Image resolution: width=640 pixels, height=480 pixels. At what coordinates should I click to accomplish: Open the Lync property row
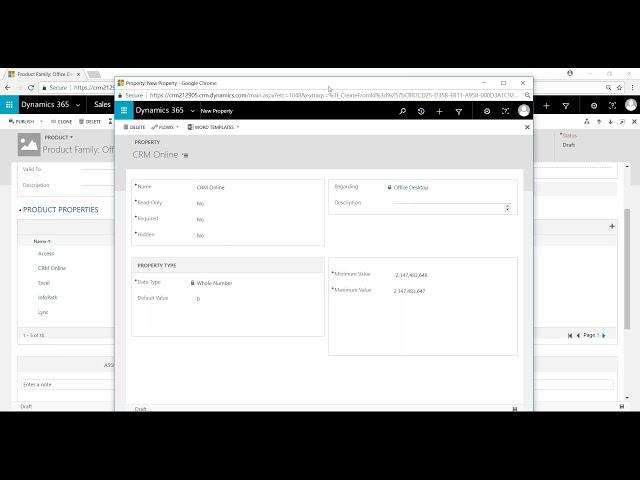tap(43, 312)
